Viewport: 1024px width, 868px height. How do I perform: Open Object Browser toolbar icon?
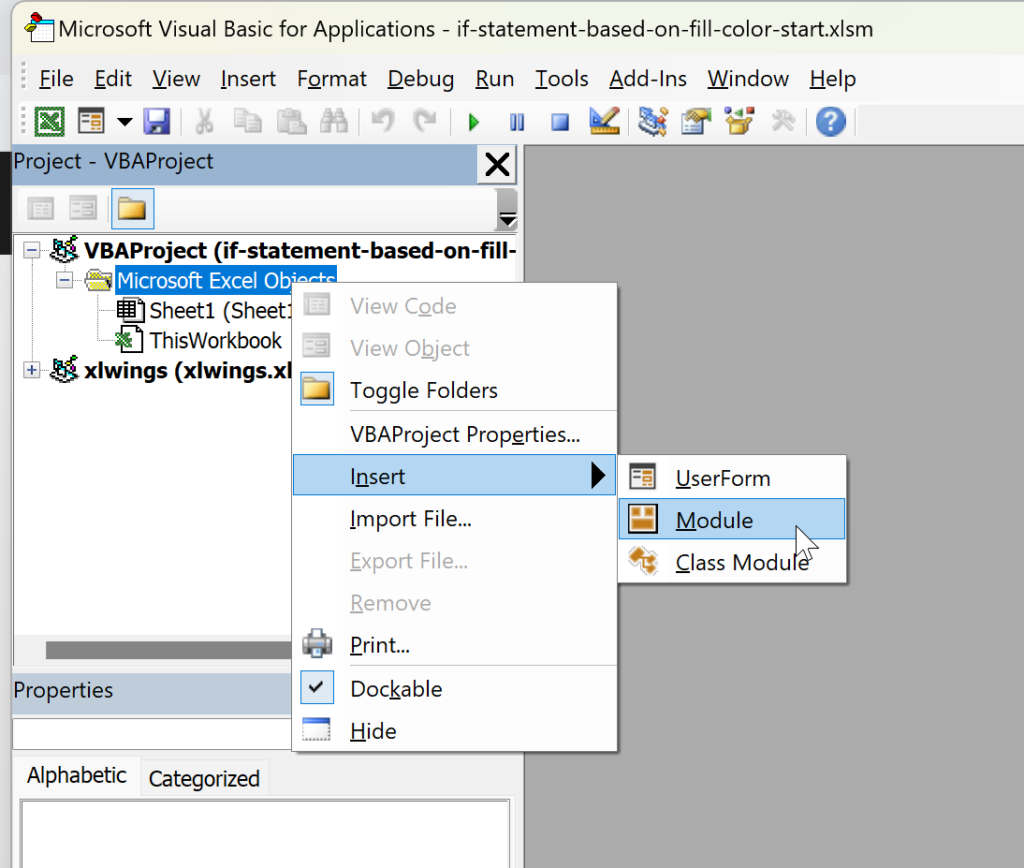(740, 121)
